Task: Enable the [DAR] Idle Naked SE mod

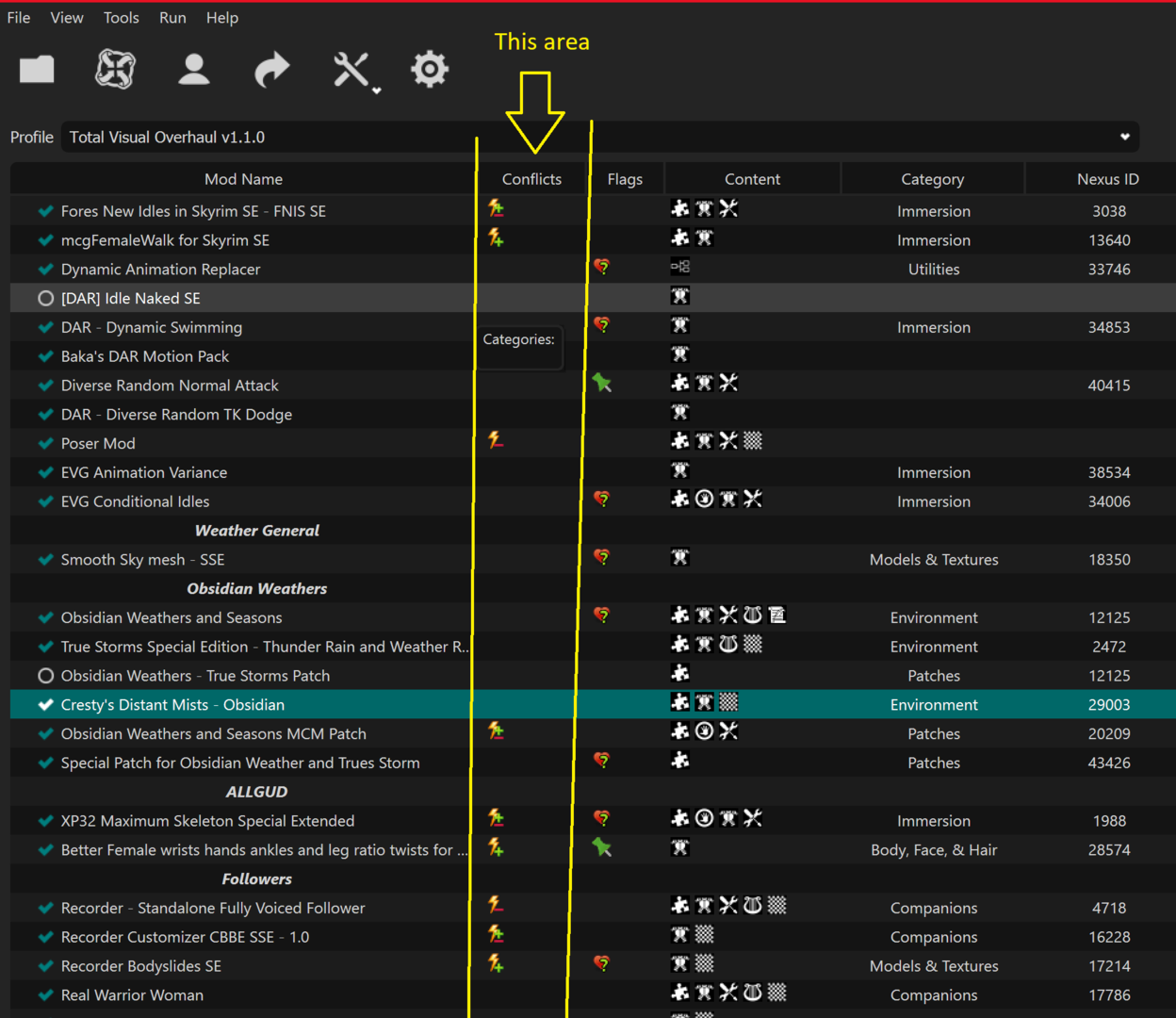Action: point(45,298)
